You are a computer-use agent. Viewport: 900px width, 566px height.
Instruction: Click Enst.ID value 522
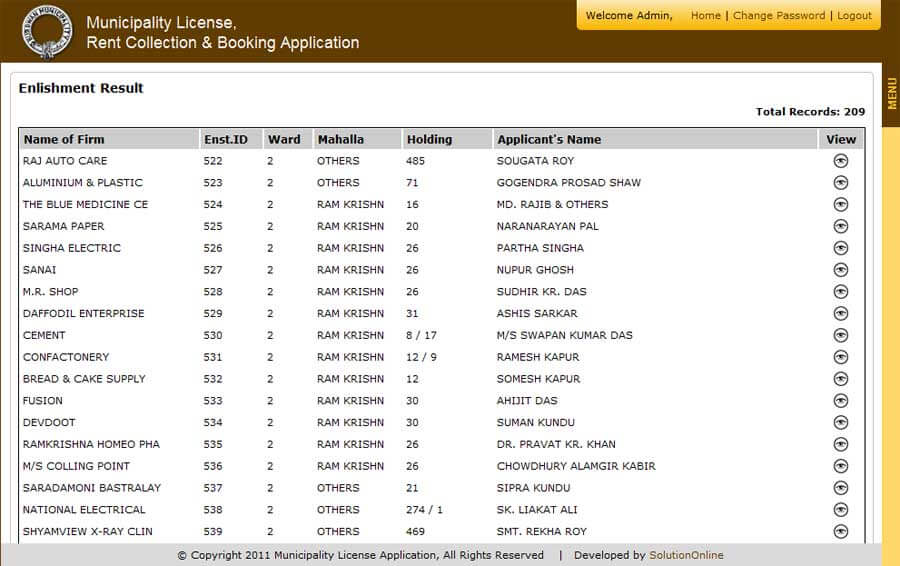(x=212, y=161)
